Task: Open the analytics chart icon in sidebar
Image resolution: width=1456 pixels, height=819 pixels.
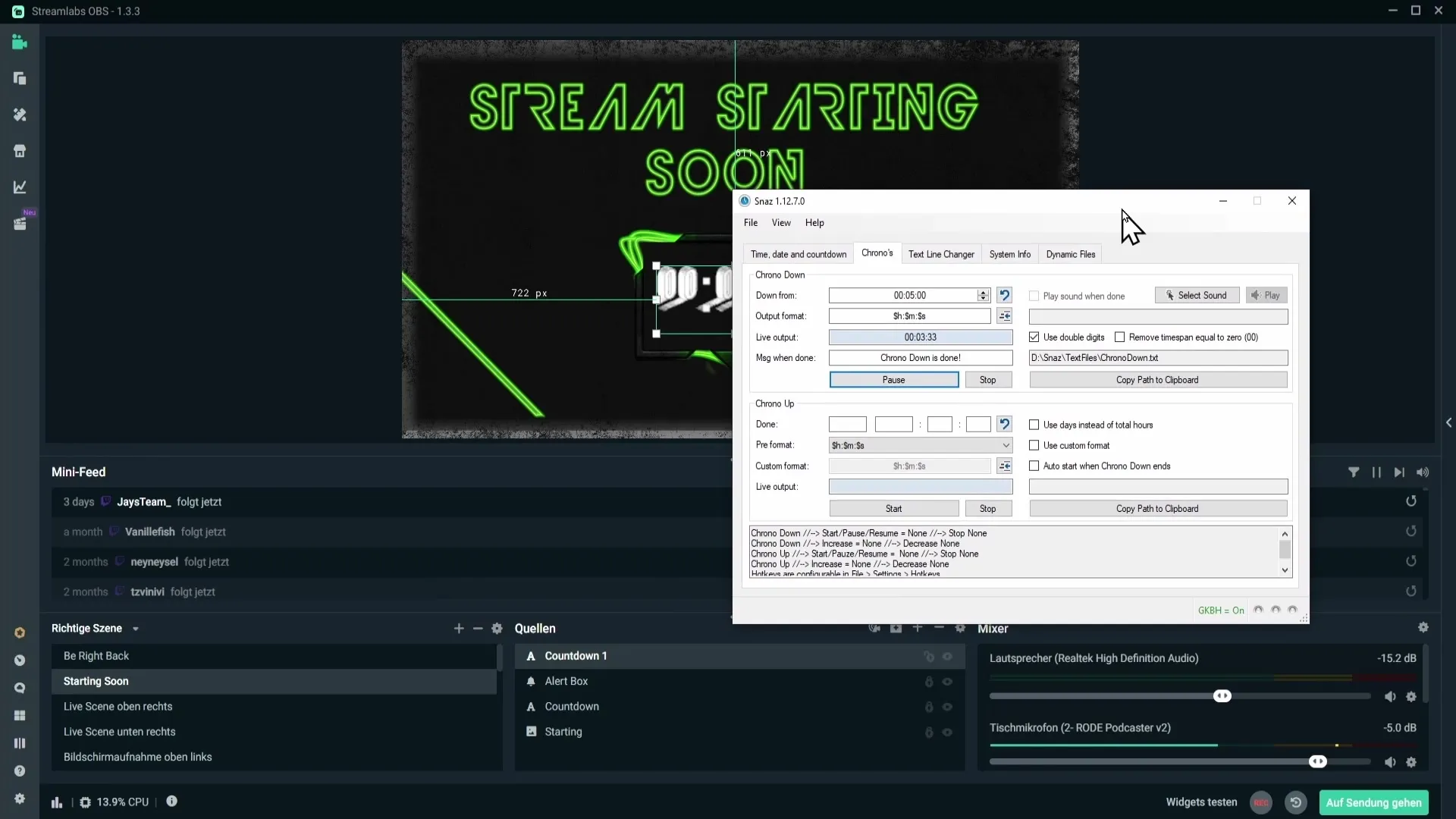Action: (x=20, y=187)
